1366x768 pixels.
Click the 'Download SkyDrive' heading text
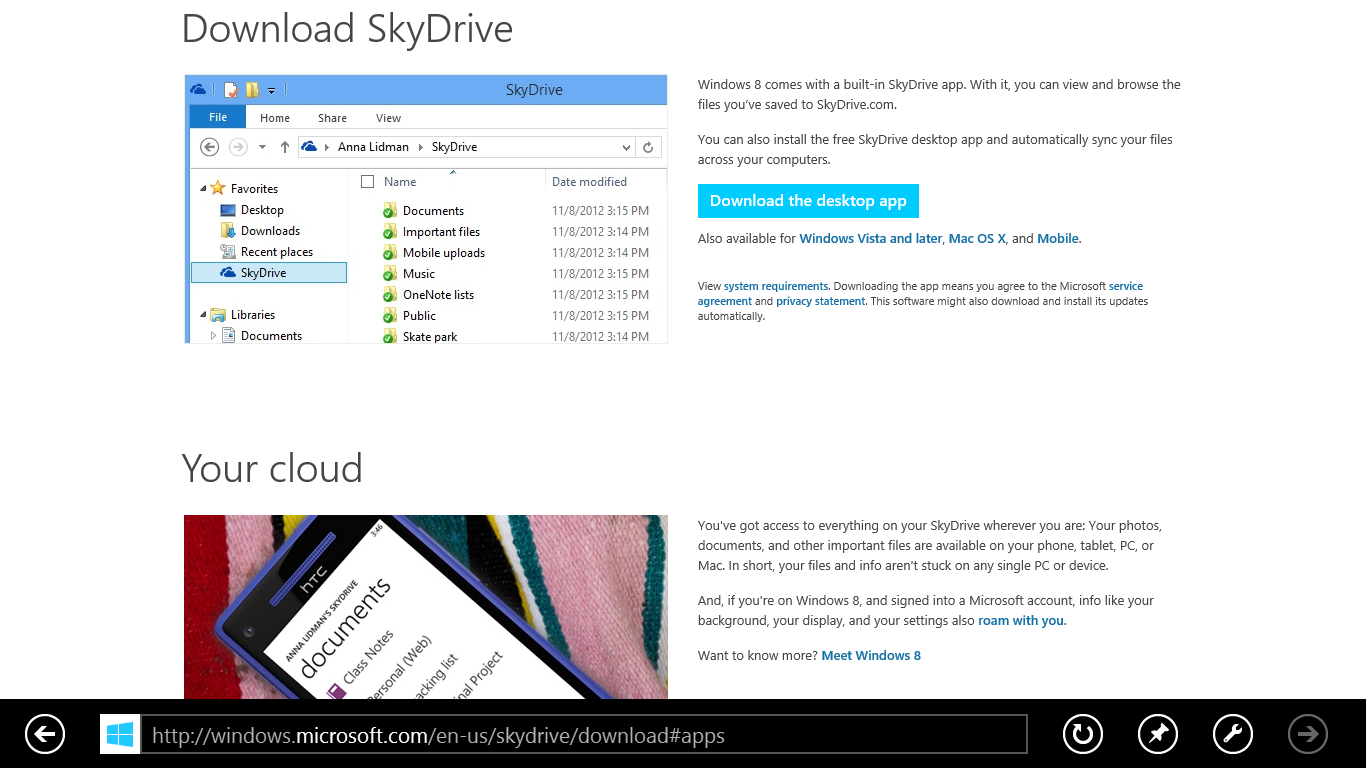click(x=347, y=28)
